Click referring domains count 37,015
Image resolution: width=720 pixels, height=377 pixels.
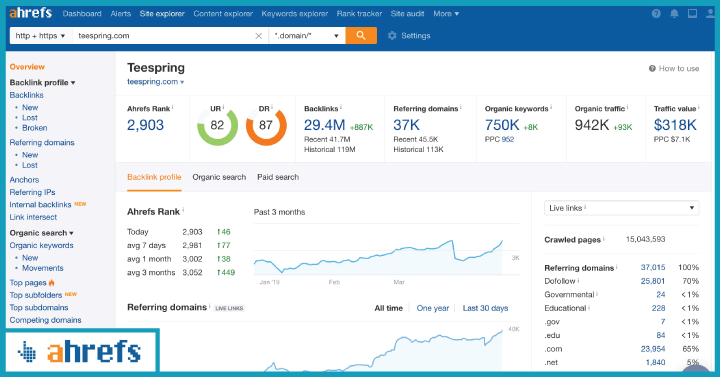coord(653,267)
